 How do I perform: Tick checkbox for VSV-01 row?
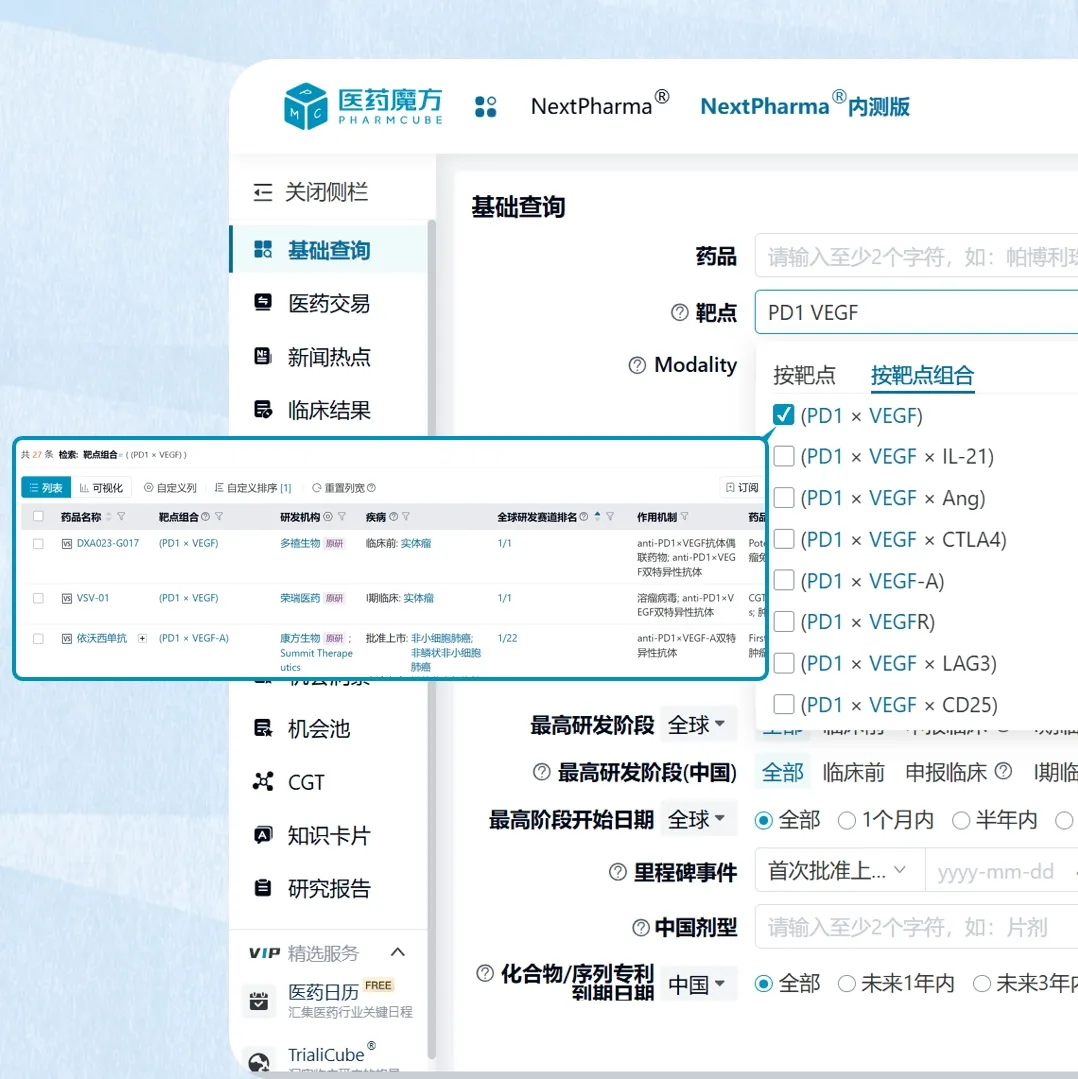click(39, 598)
